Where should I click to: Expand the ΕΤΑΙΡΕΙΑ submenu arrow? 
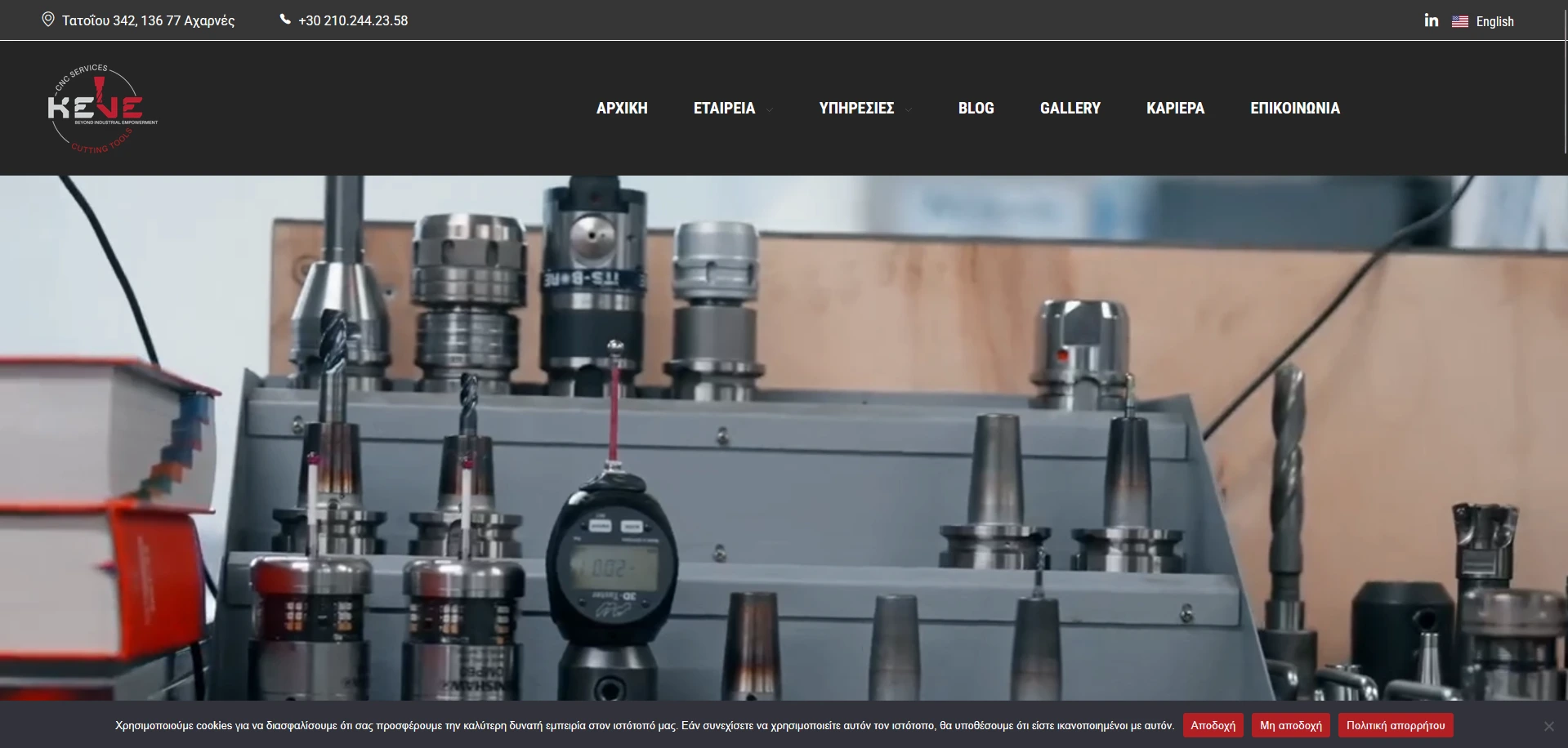769,109
